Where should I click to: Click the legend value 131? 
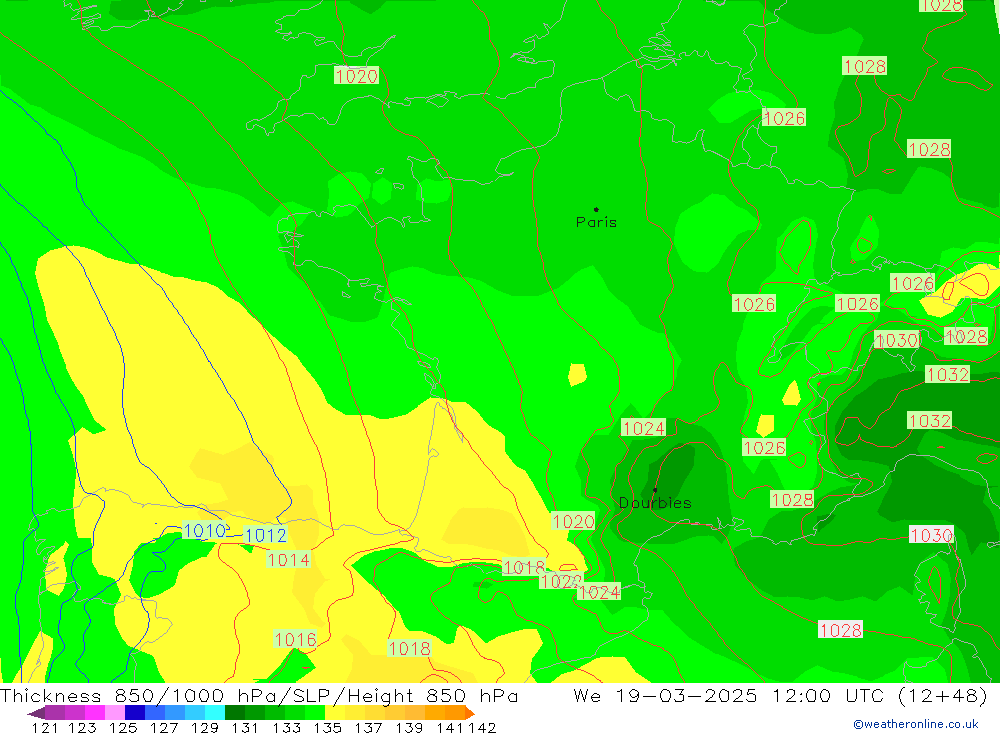click(x=244, y=727)
